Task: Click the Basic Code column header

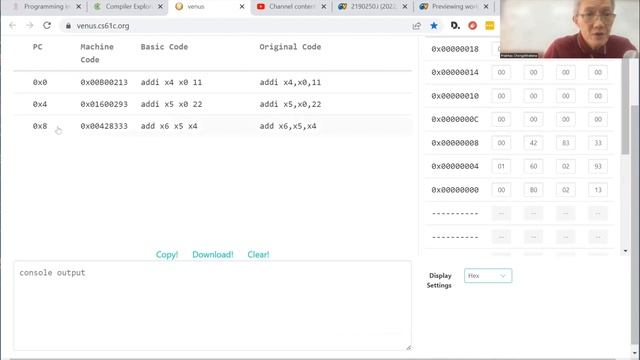Action: pos(164,47)
